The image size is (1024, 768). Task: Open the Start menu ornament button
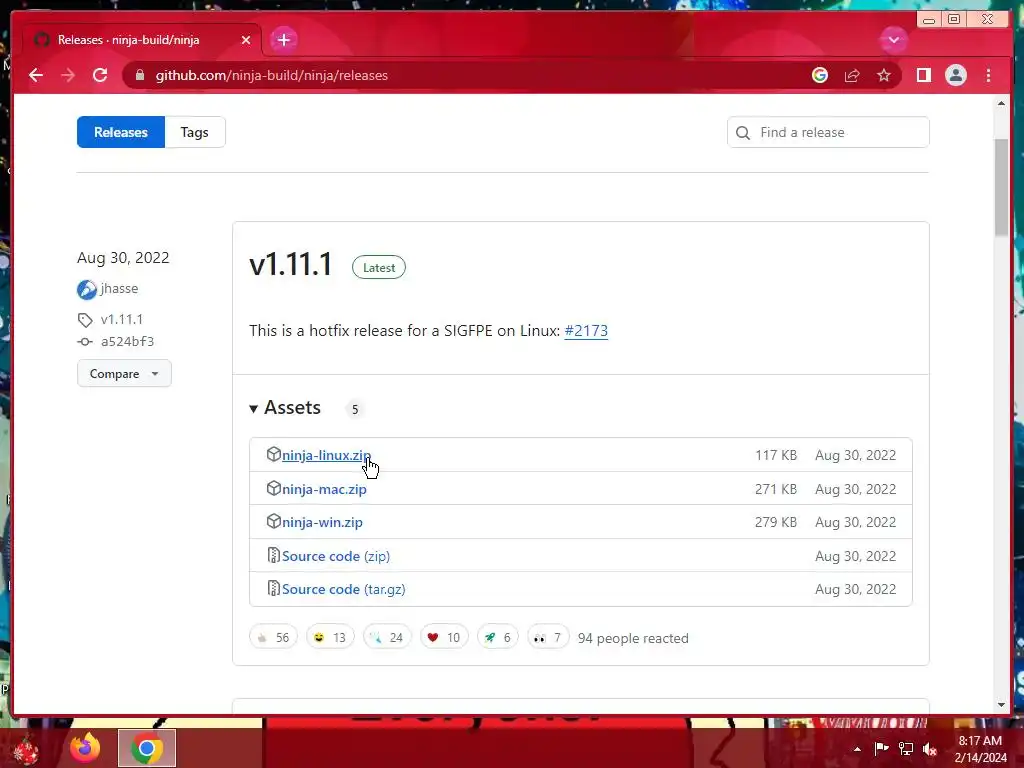click(26, 750)
